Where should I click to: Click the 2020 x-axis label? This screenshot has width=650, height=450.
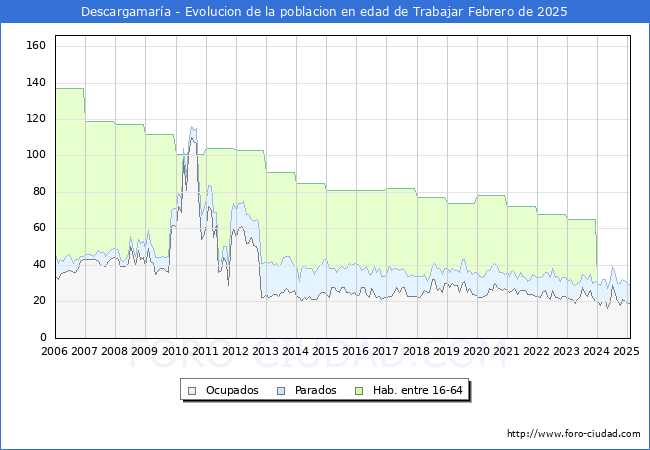click(x=476, y=351)
